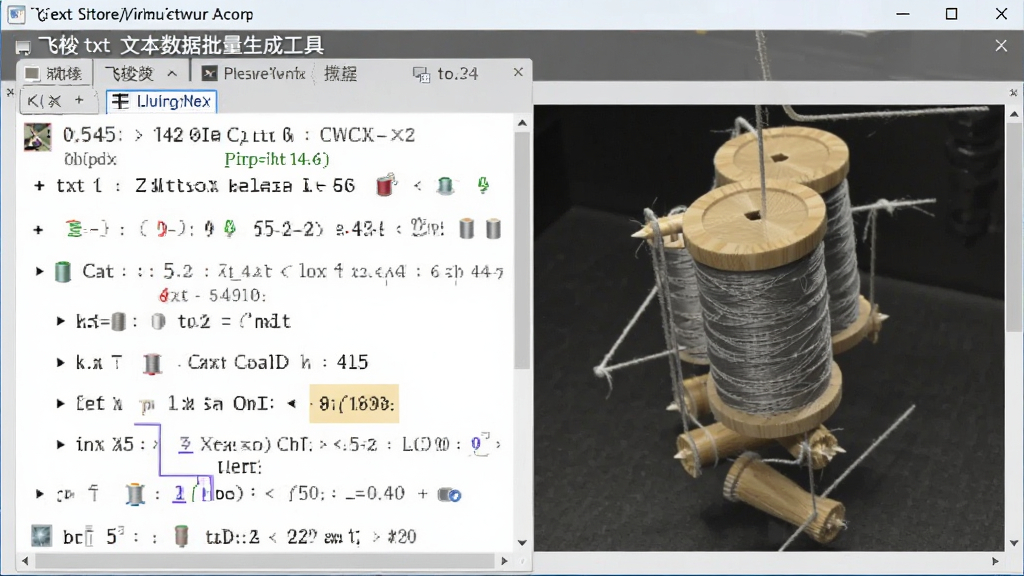The height and width of the screenshot is (576, 1024).
Task: Select the 飞梭梭 tab
Action: click(129, 74)
